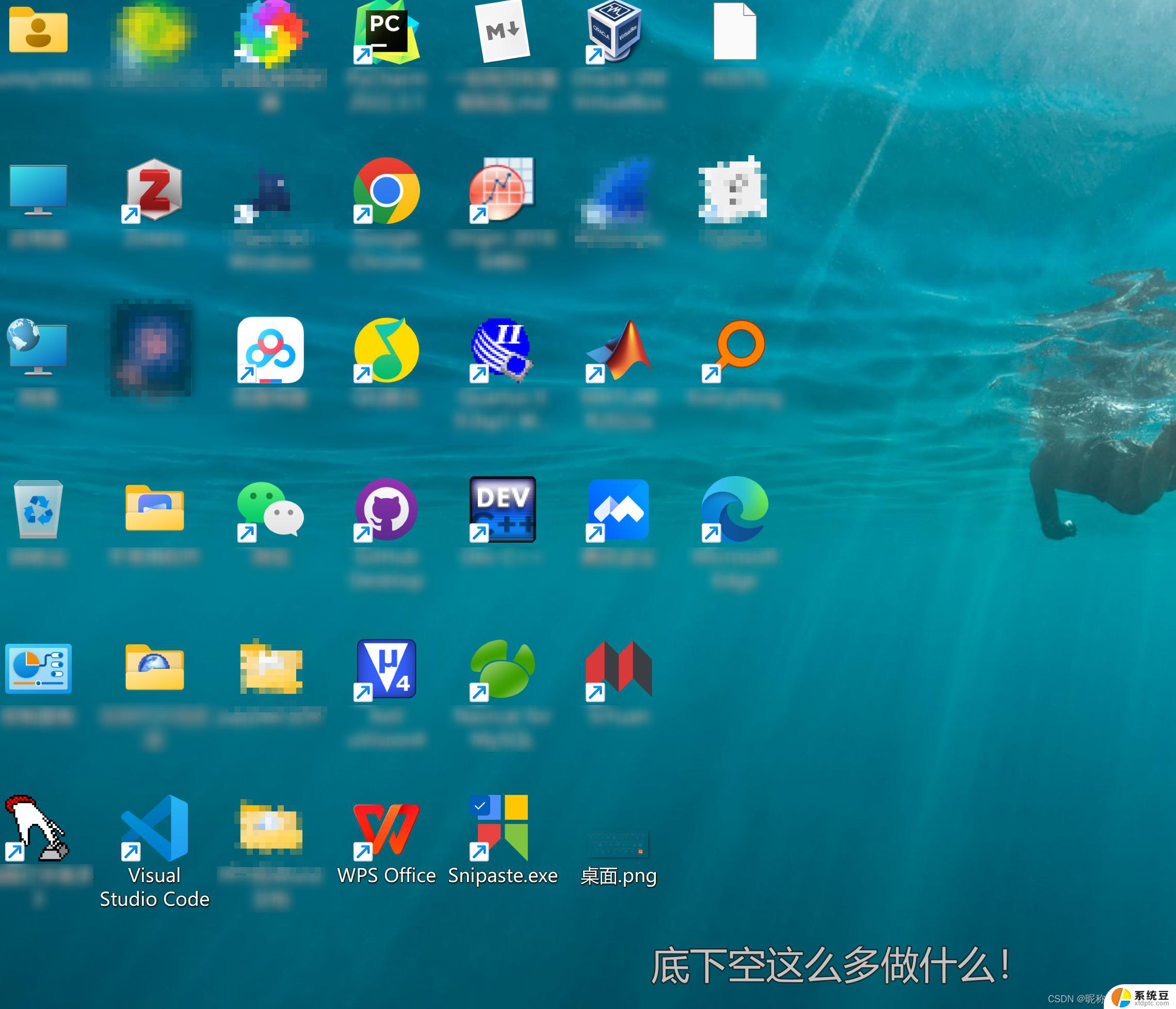Launch Baidu Netdisk shortcut
Image resolution: width=1176 pixels, height=1009 pixels.
pos(270,350)
